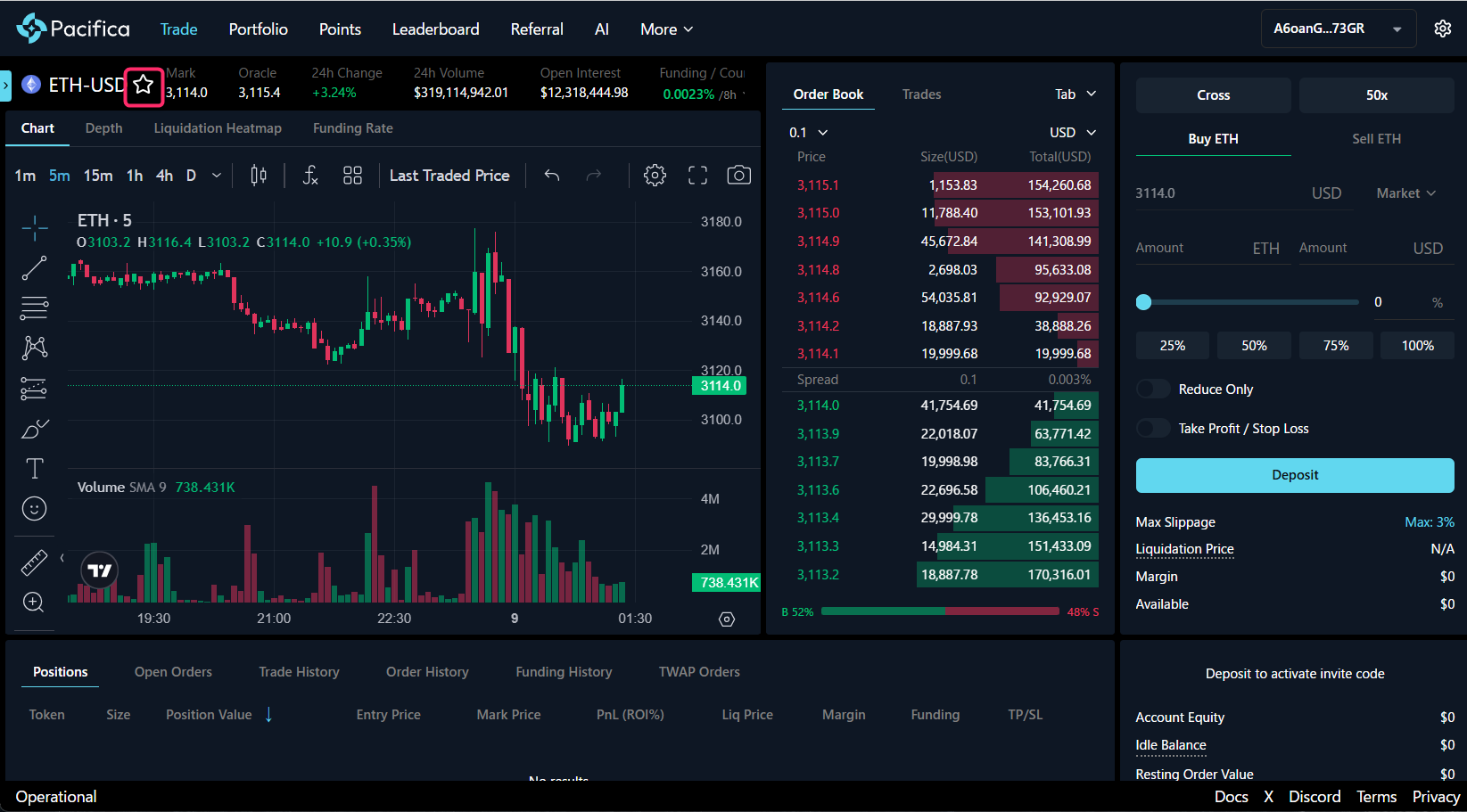The width and height of the screenshot is (1467, 812).
Task: Take a chart snapshot with camera icon
Action: point(738,176)
